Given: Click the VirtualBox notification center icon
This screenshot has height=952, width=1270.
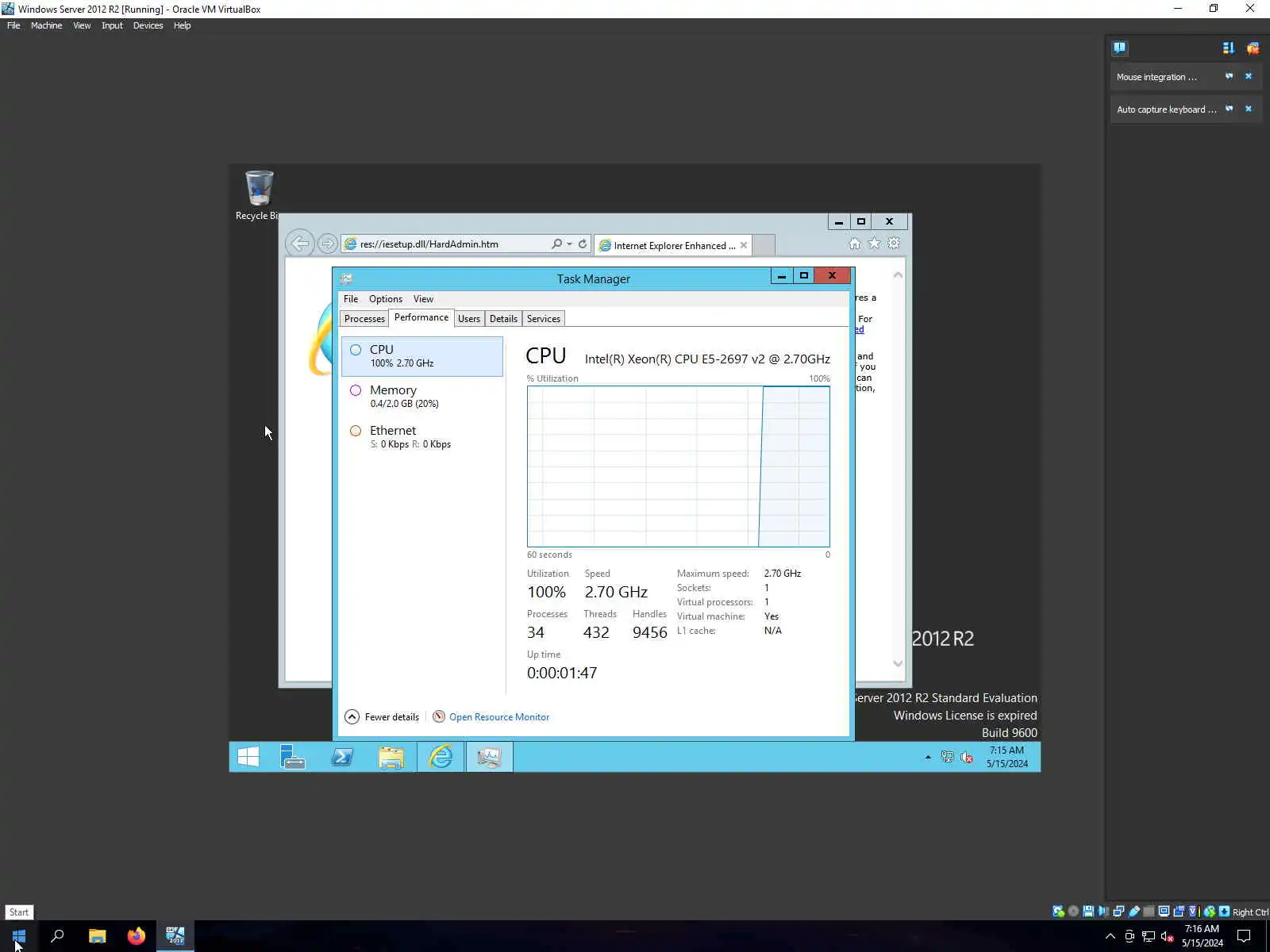Looking at the screenshot, I should click(1119, 48).
